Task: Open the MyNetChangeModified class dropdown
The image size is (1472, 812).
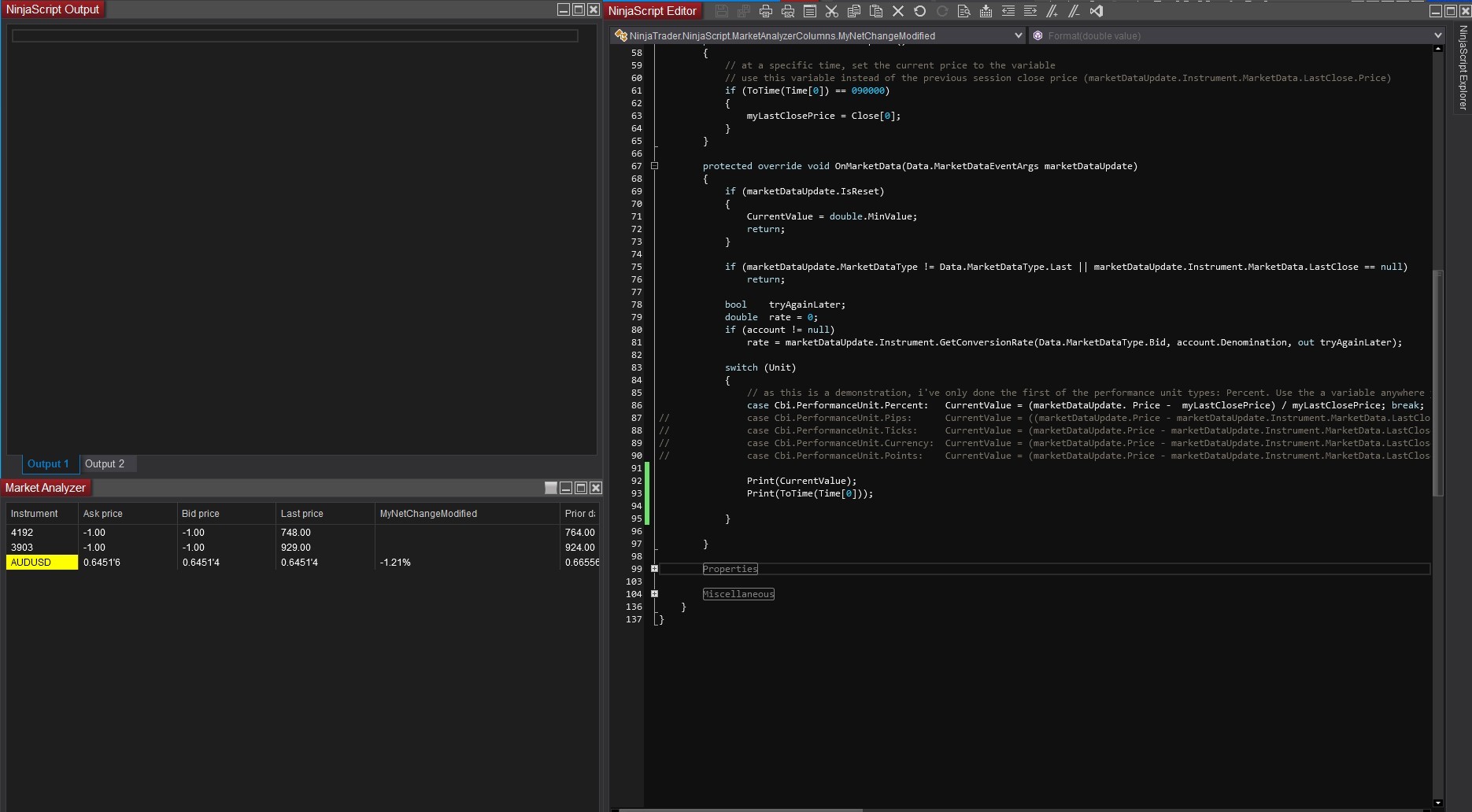Action: (1018, 35)
